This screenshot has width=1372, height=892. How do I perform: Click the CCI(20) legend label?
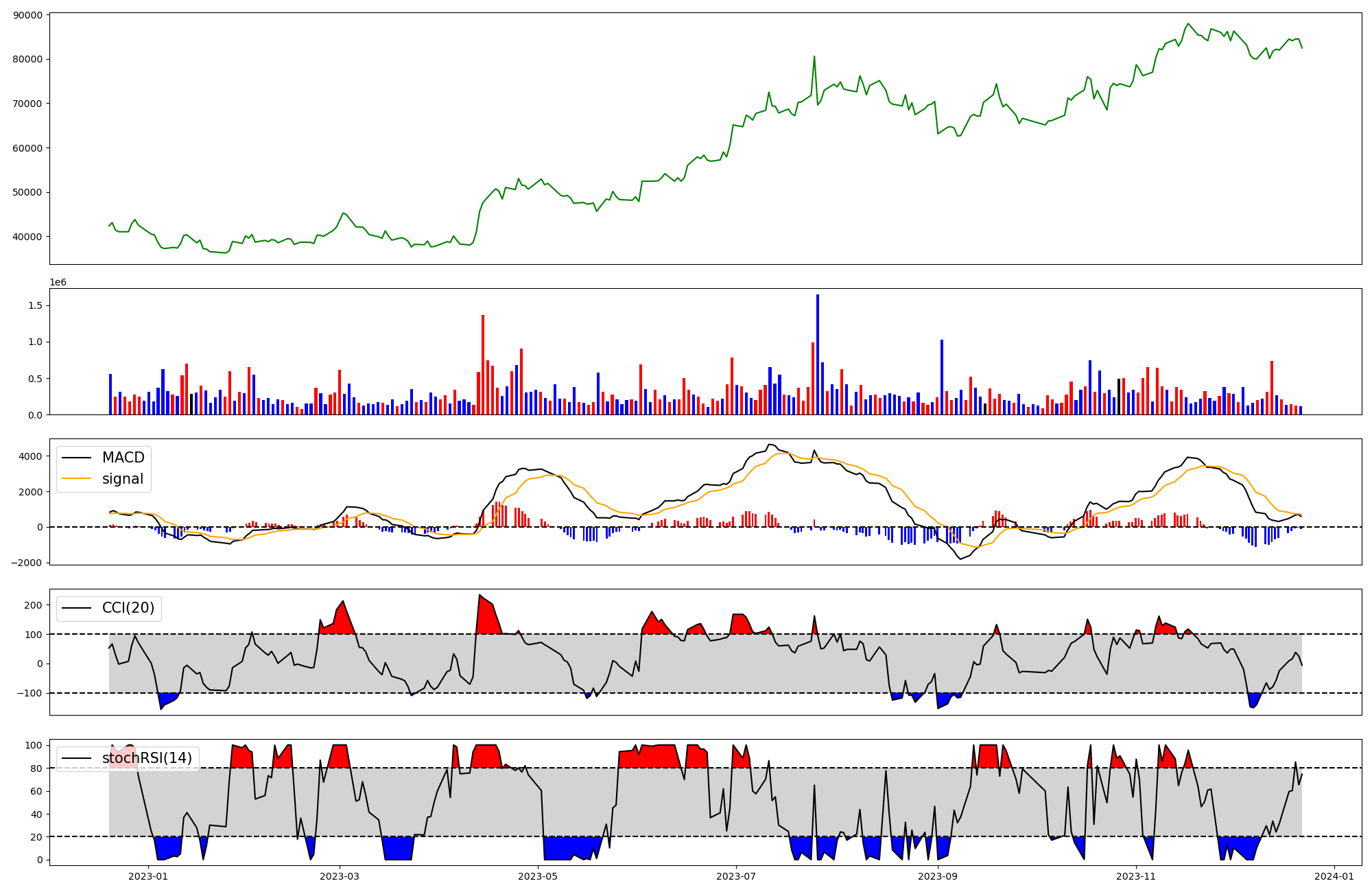[128, 608]
